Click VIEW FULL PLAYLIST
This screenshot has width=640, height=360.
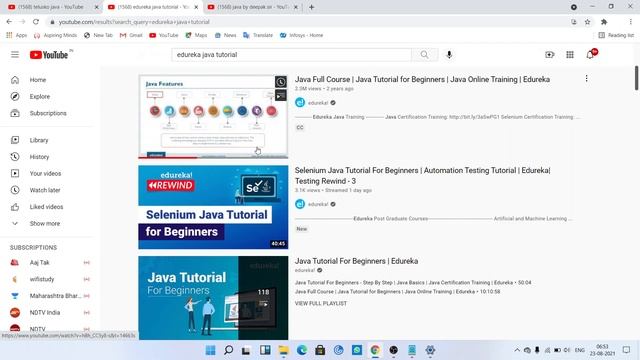pos(321,303)
